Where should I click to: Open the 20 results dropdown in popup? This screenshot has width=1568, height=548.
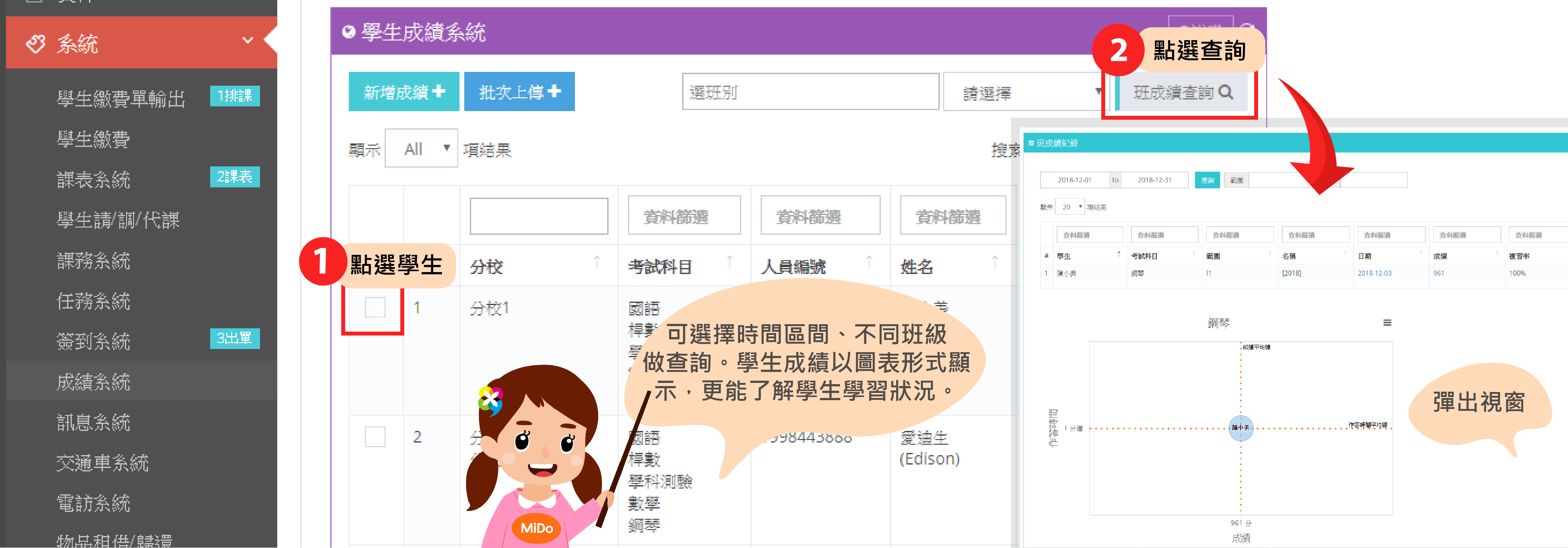(1070, 207)
